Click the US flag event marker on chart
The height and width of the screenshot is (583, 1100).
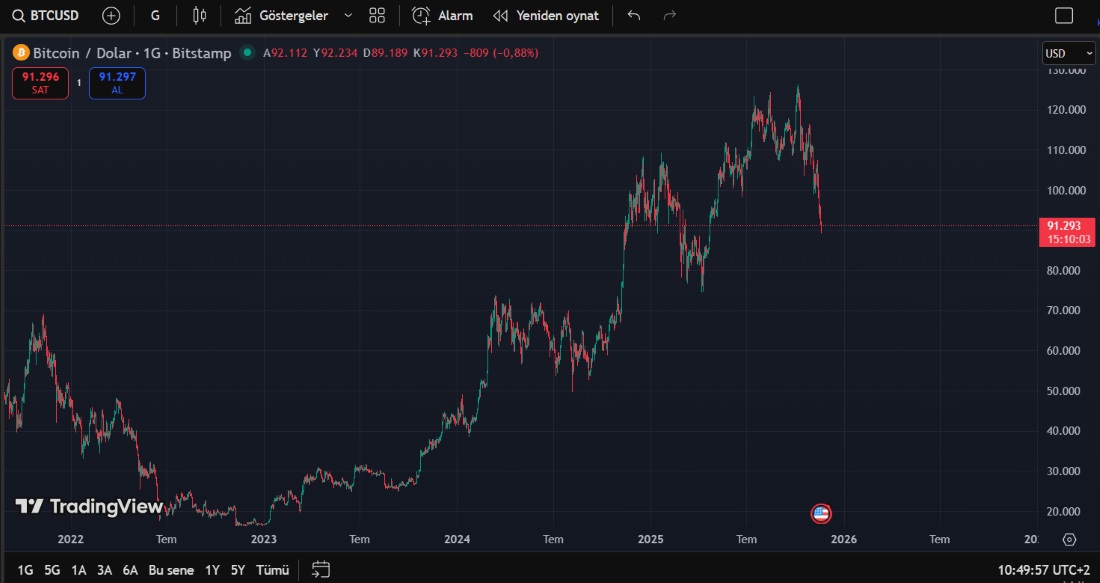coord(821,513)
